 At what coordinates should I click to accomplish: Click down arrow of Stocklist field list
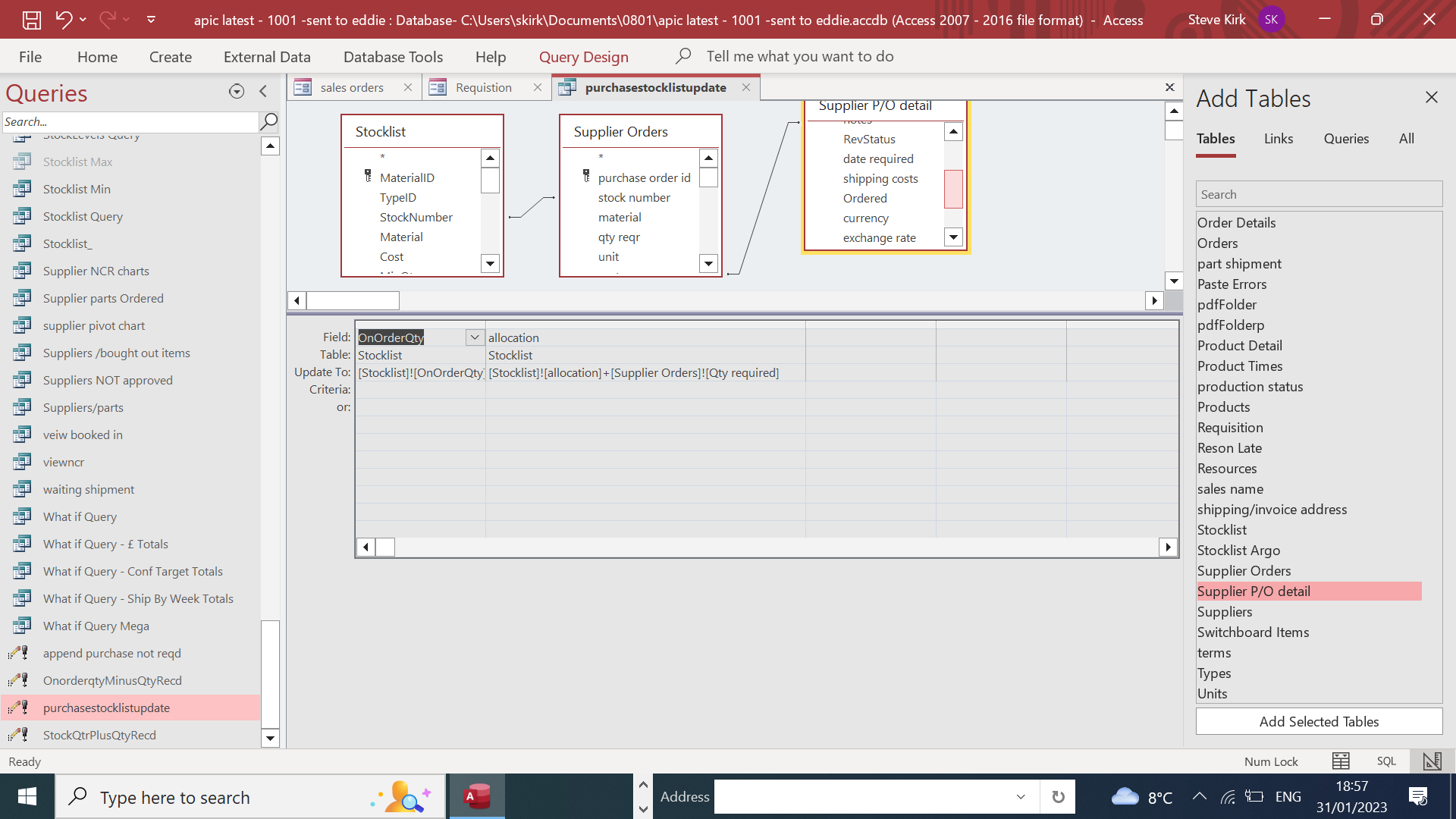point(490,264)
